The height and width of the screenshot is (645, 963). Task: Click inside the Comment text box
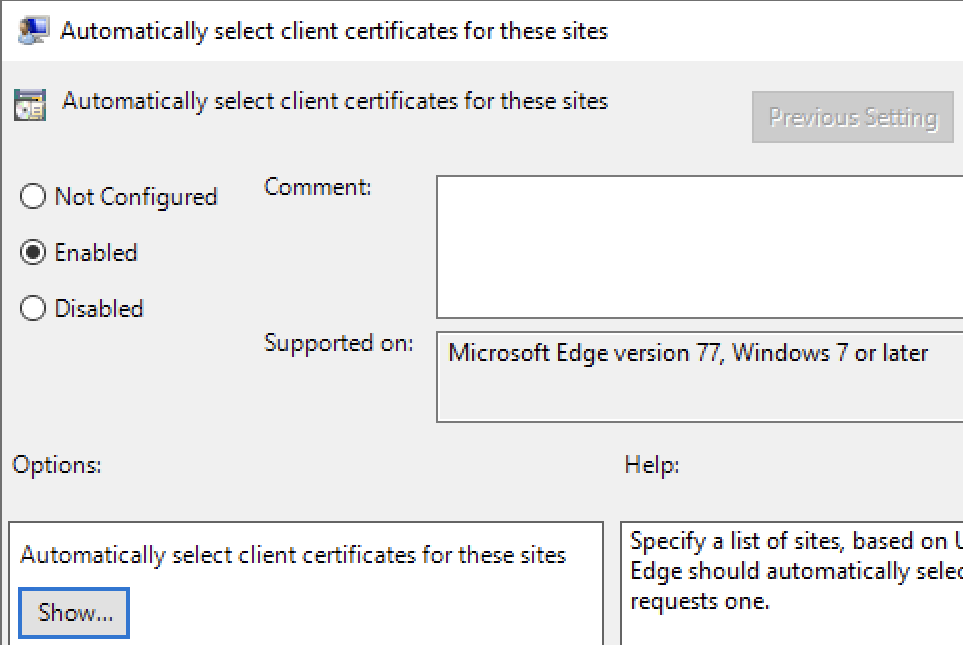point(700,247)
